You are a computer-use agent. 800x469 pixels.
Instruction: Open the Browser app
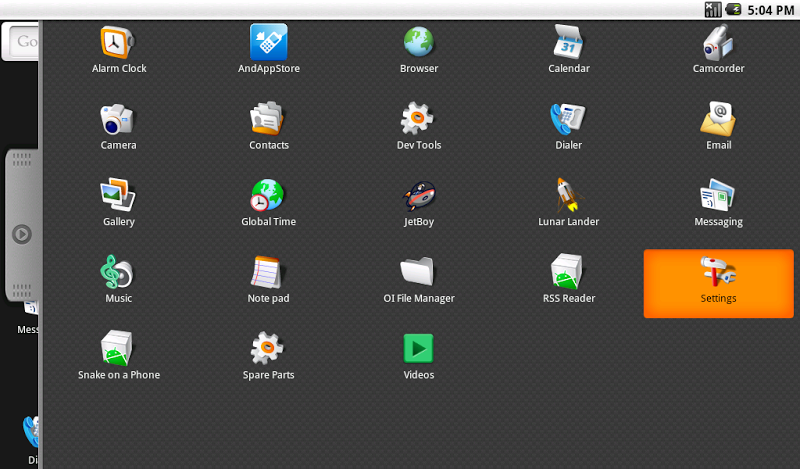pyautogui.click(x=418, y=50)
